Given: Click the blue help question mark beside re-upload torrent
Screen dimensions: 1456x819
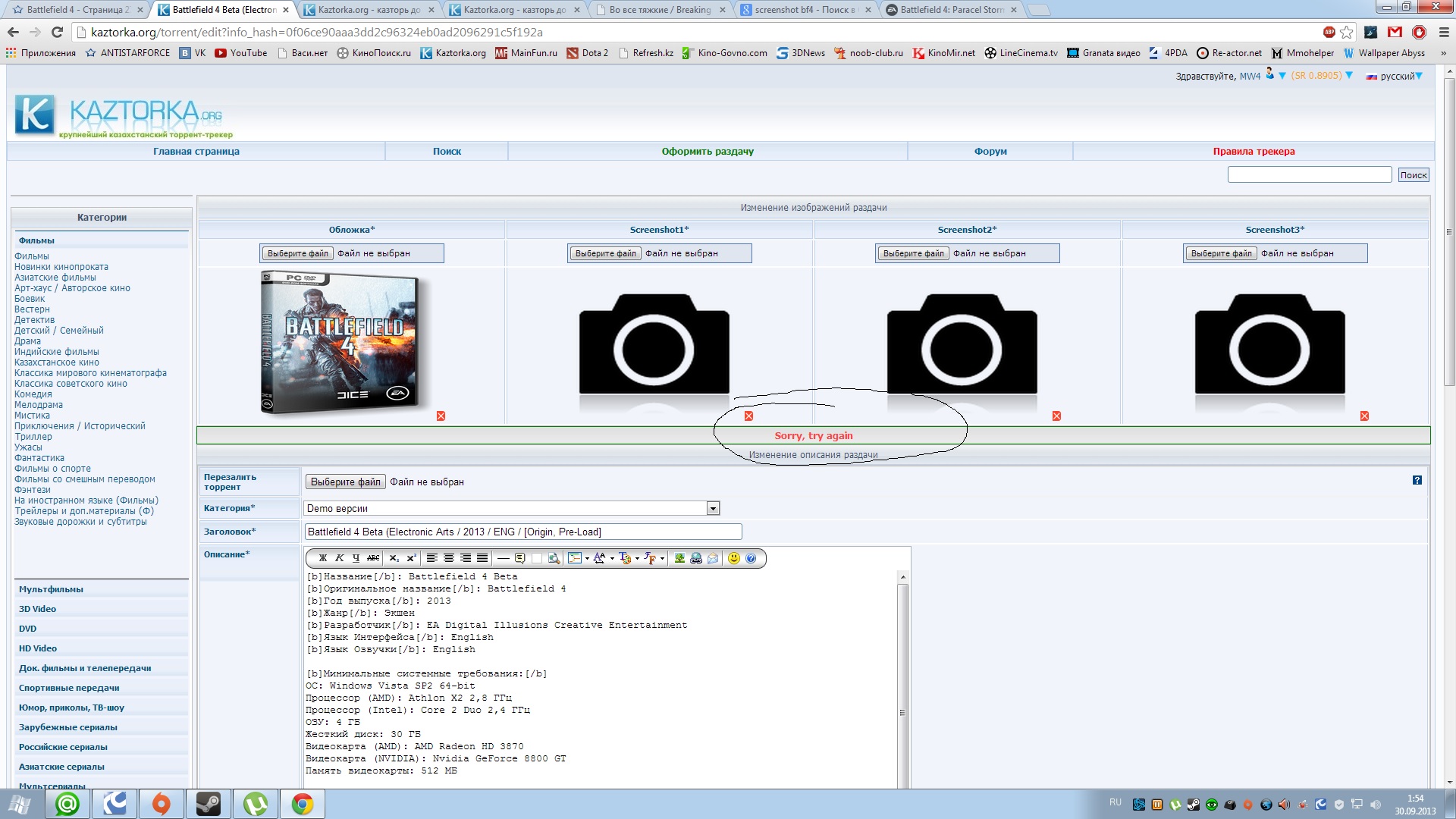Looking at the screenshot, I should 1417,480.
